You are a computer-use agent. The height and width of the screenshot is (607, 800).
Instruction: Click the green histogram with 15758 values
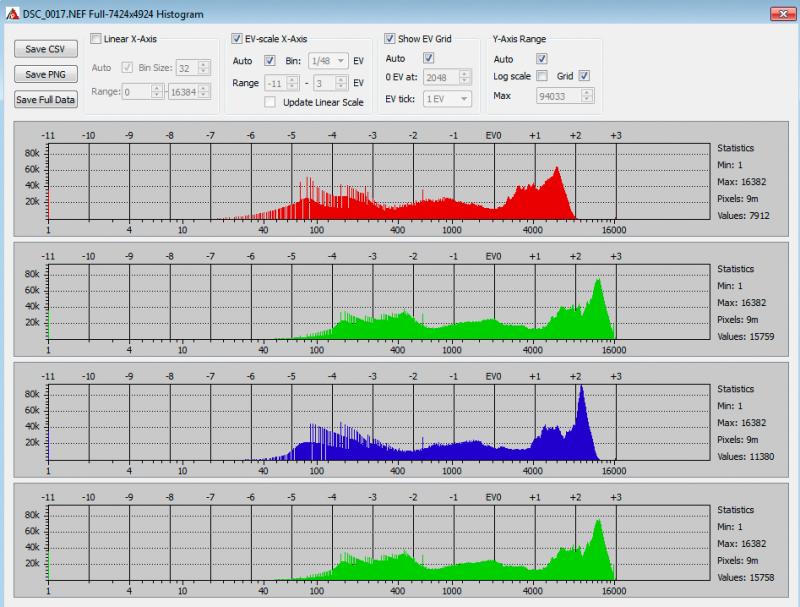tap(379, 543)
